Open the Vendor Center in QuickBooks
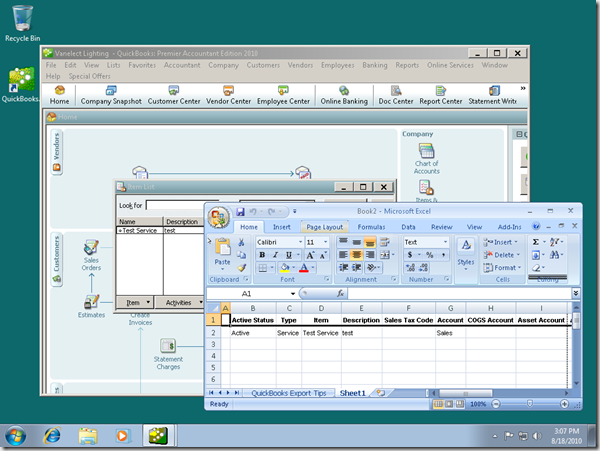 pos(228,95)
